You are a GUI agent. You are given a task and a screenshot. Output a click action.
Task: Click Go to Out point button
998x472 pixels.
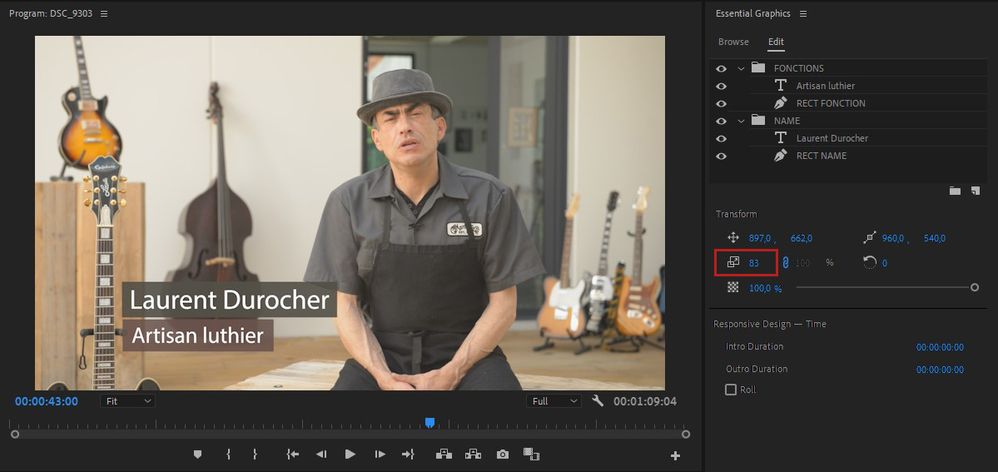408,454
